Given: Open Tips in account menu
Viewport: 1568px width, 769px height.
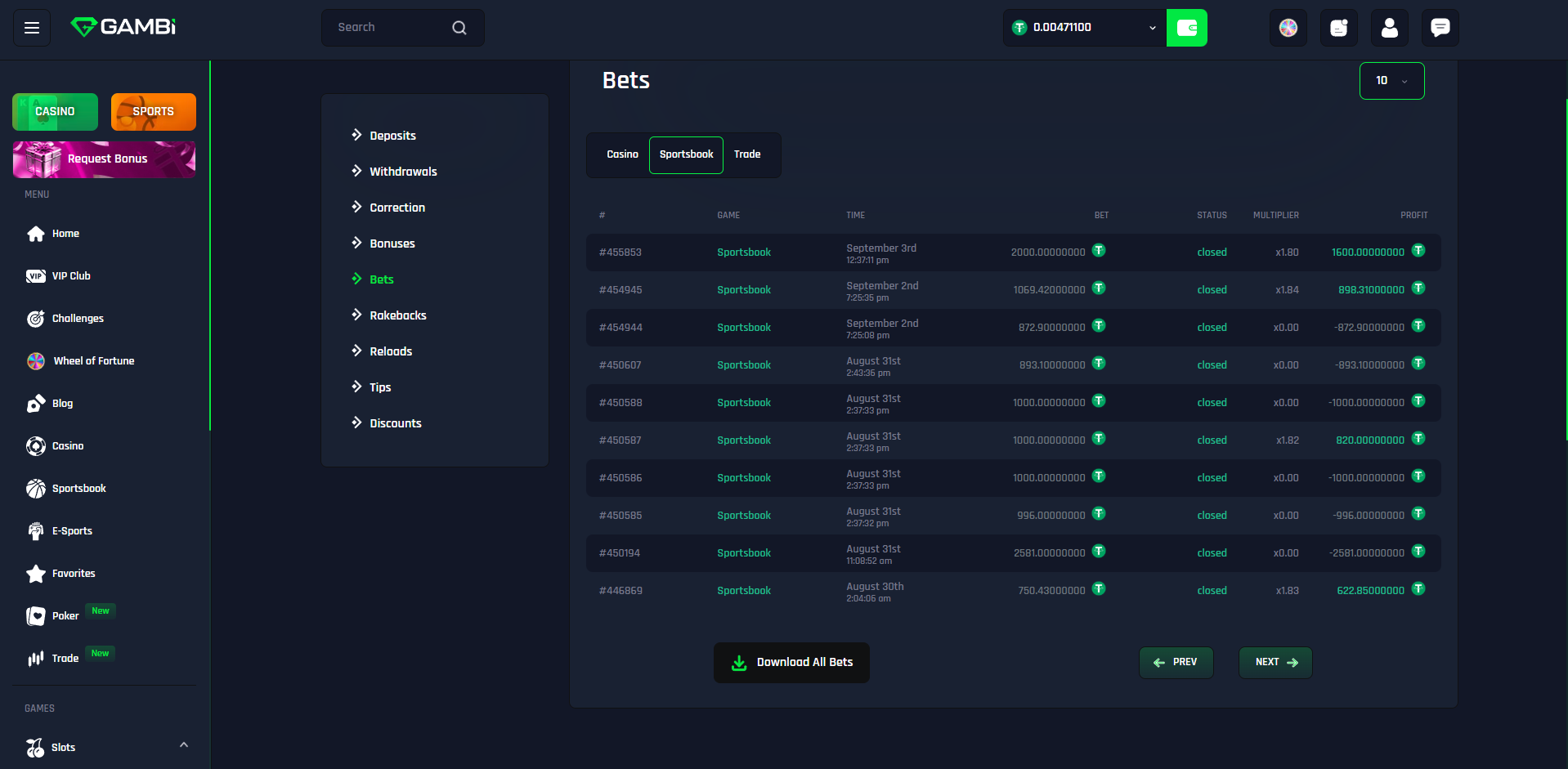Looking at the screenshot, I should click(380, 387).
